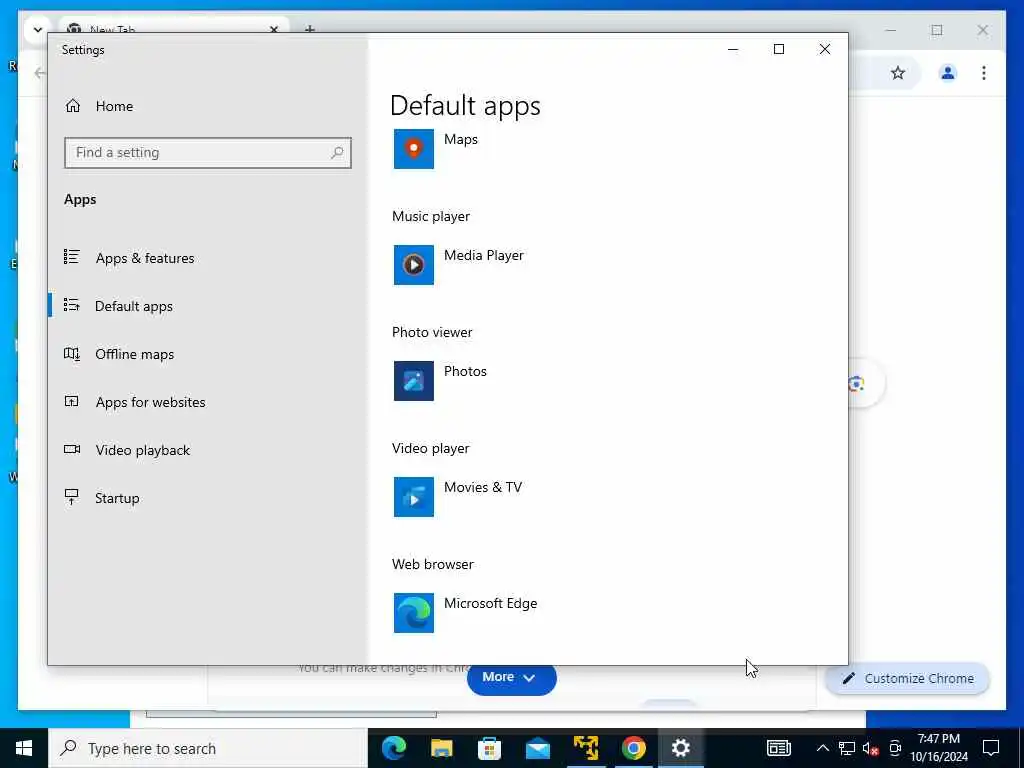Open the Maps default app icon

pyautogui.click(x=413, y=149)
